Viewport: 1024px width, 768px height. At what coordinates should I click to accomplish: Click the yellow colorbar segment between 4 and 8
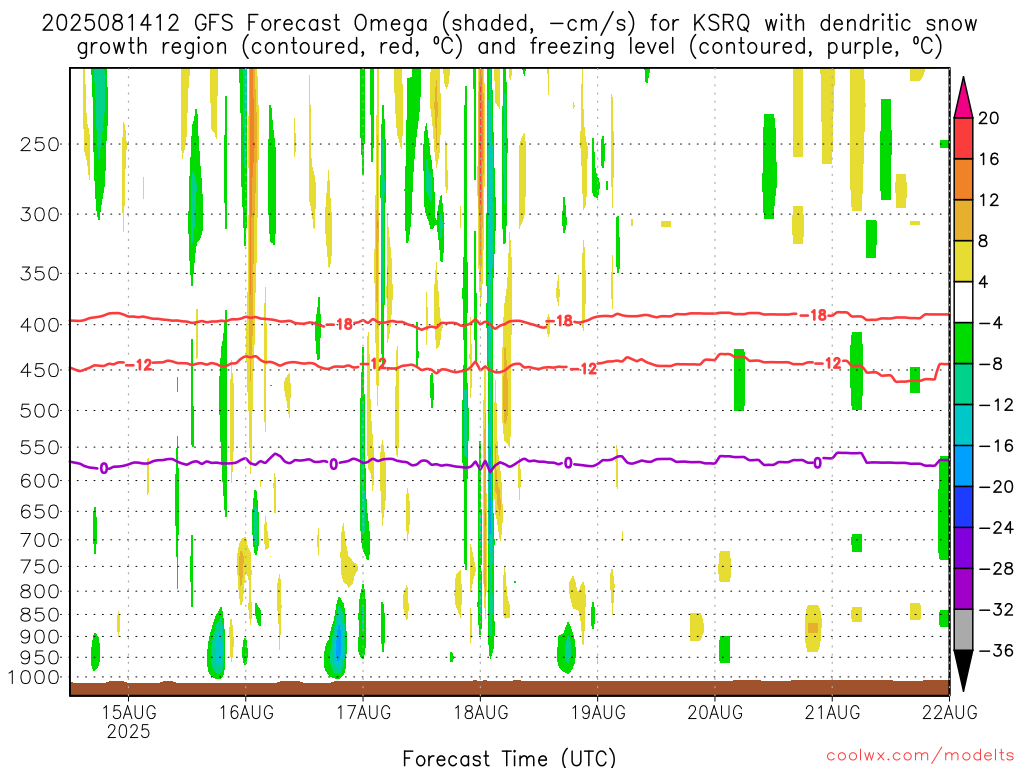(x=963, y=261)
